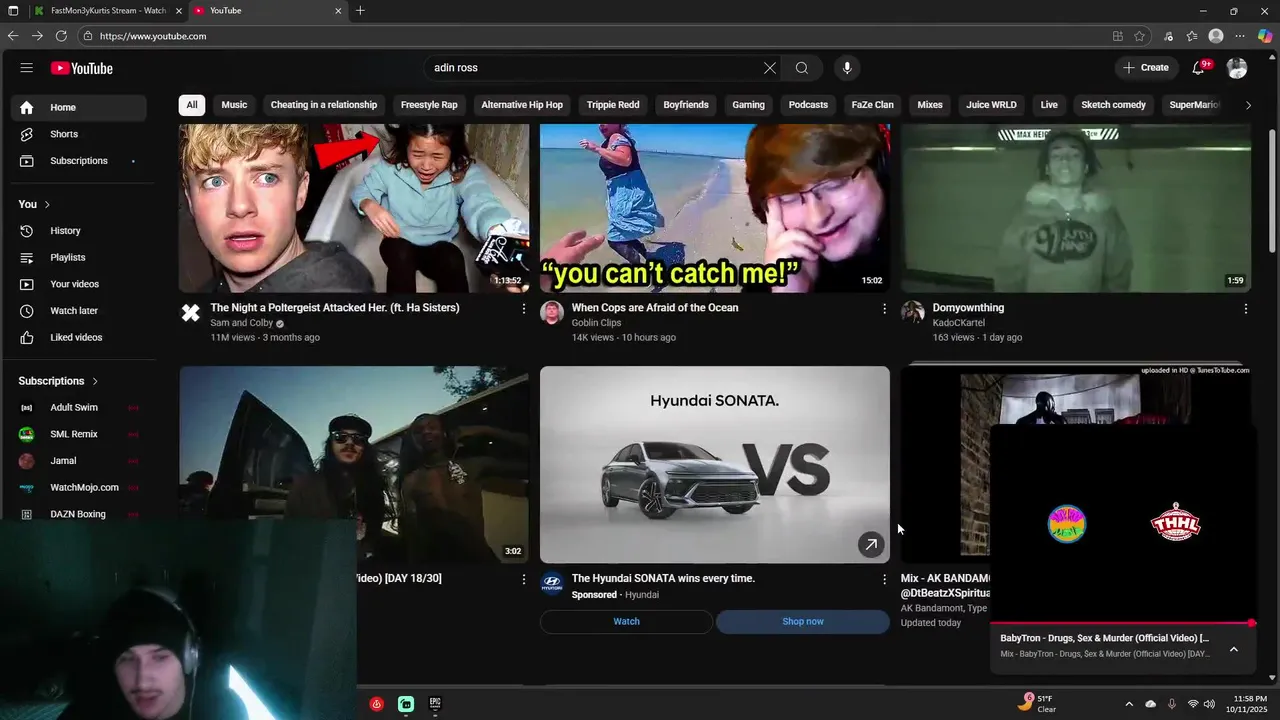Open the clock showing 11:58 PM
1280x720 pixels.
(x=1247, y=704)
